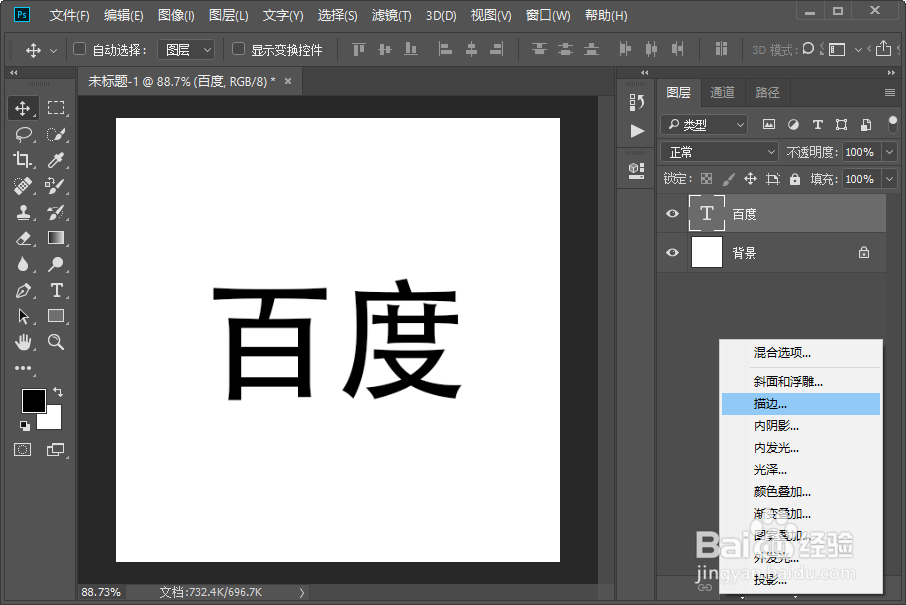Toggle Quick Mask mode

coord(23,450)
